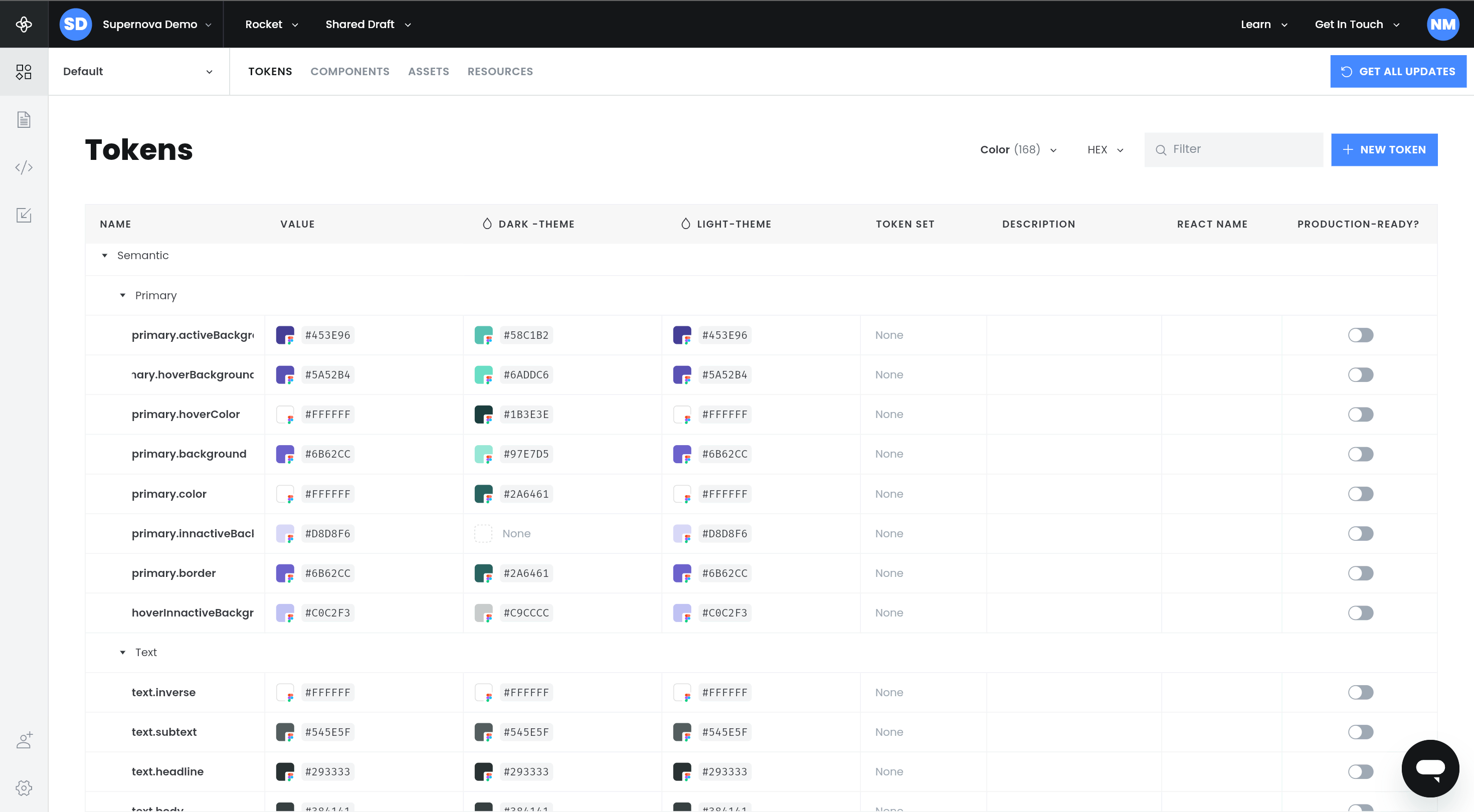Toggle production-ready for primary.border

(1360, 573)
